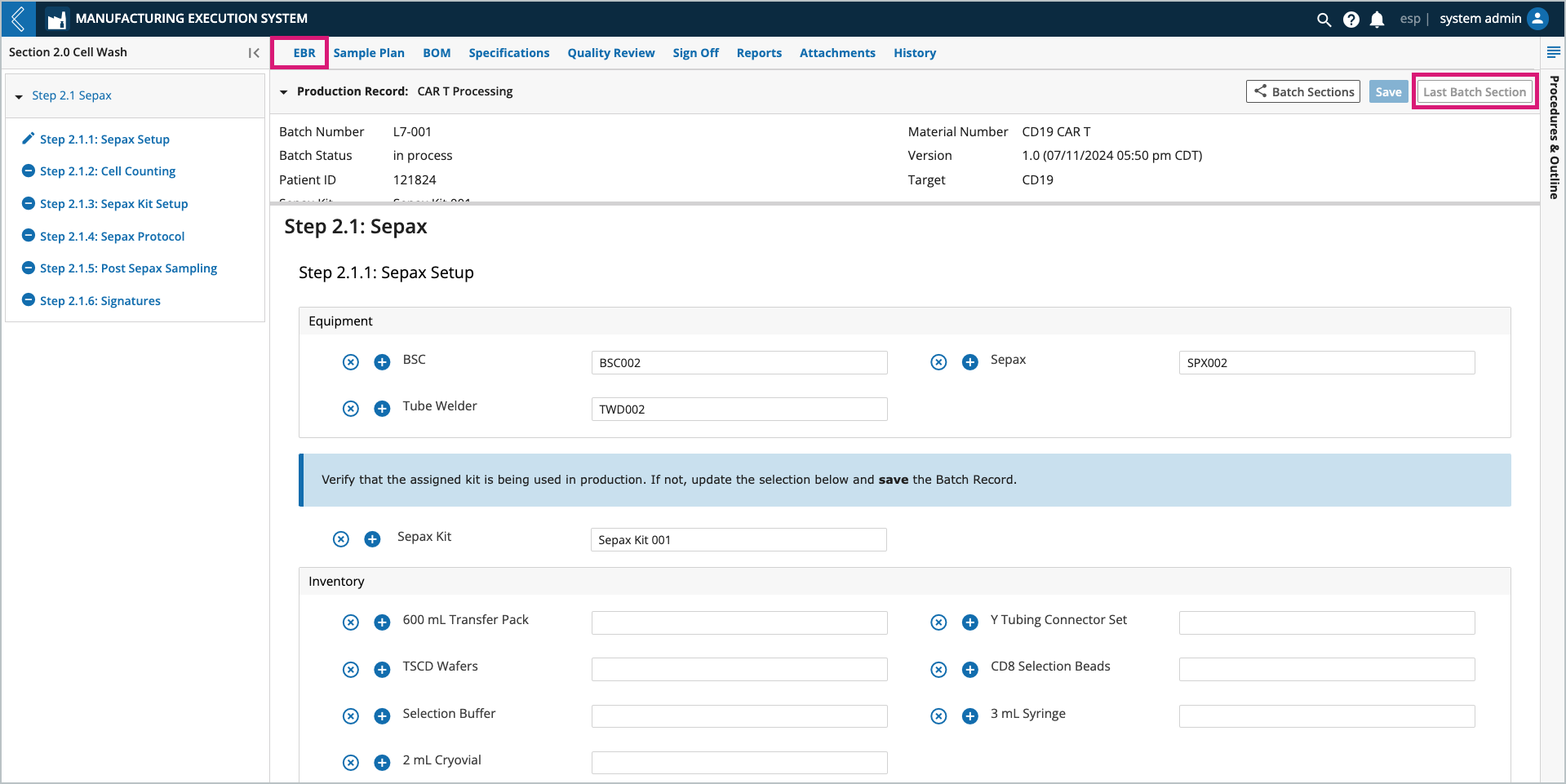The height and width of the screenshot is (784, 1566).
Task: Go to Step 2.1.4: Sepax Protocol
Action: (x=112, y=237)
